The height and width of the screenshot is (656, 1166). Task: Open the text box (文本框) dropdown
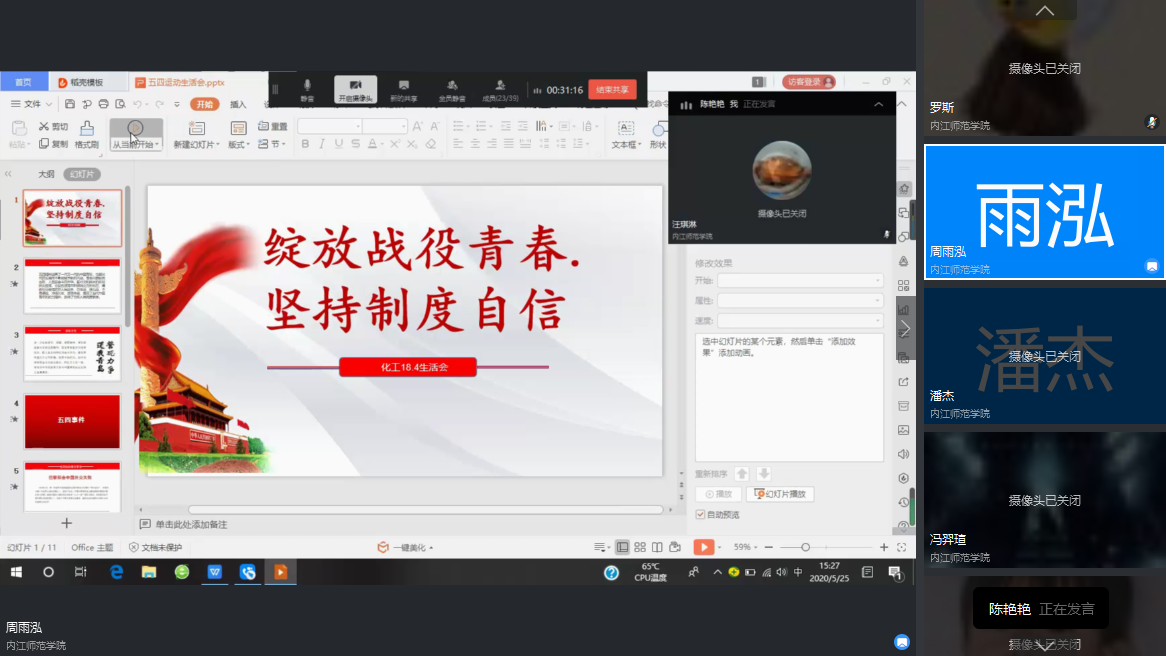(x=626, y=144)
